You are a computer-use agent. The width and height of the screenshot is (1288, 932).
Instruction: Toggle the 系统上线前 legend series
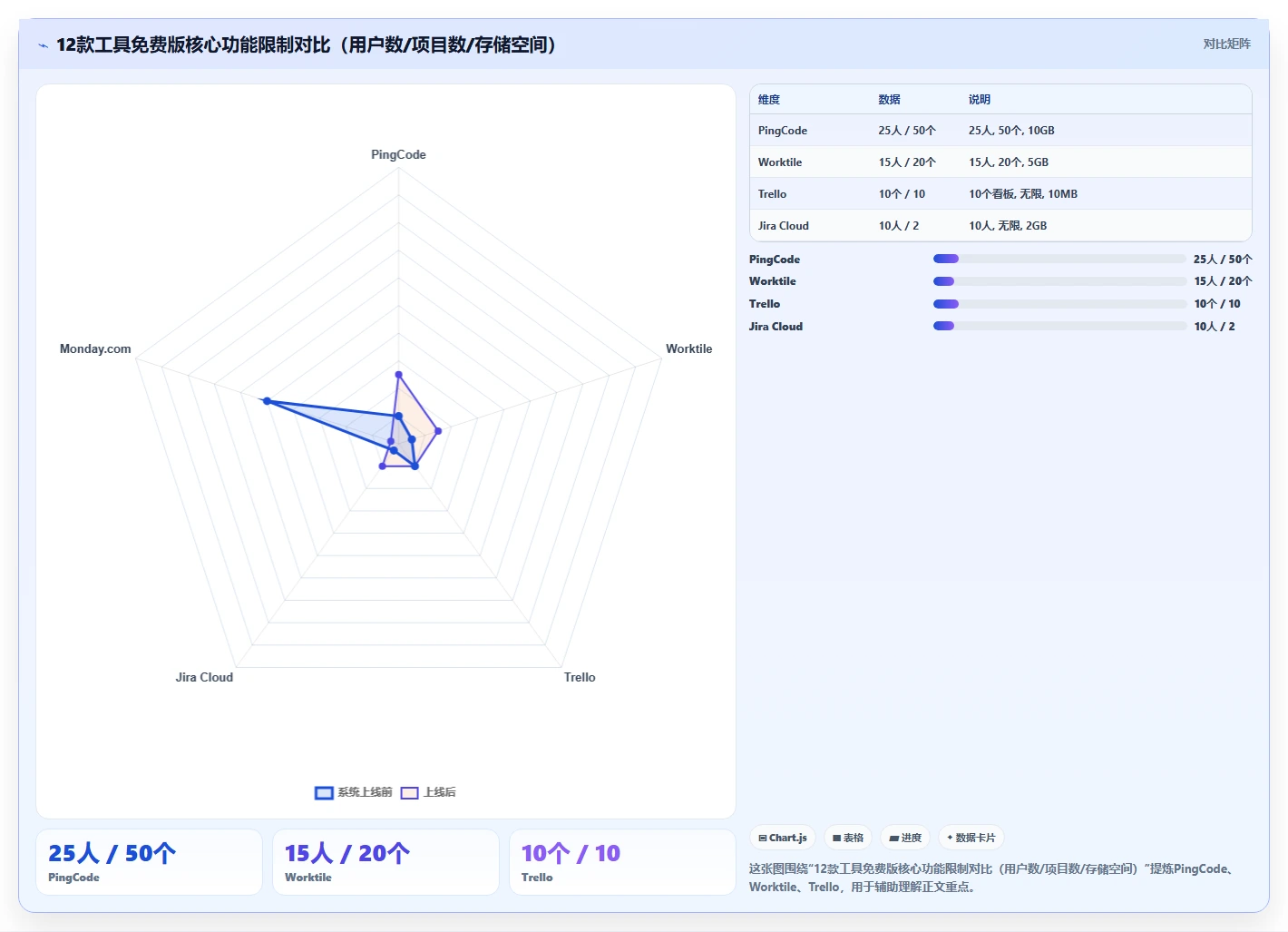click(x=353, y=792)
